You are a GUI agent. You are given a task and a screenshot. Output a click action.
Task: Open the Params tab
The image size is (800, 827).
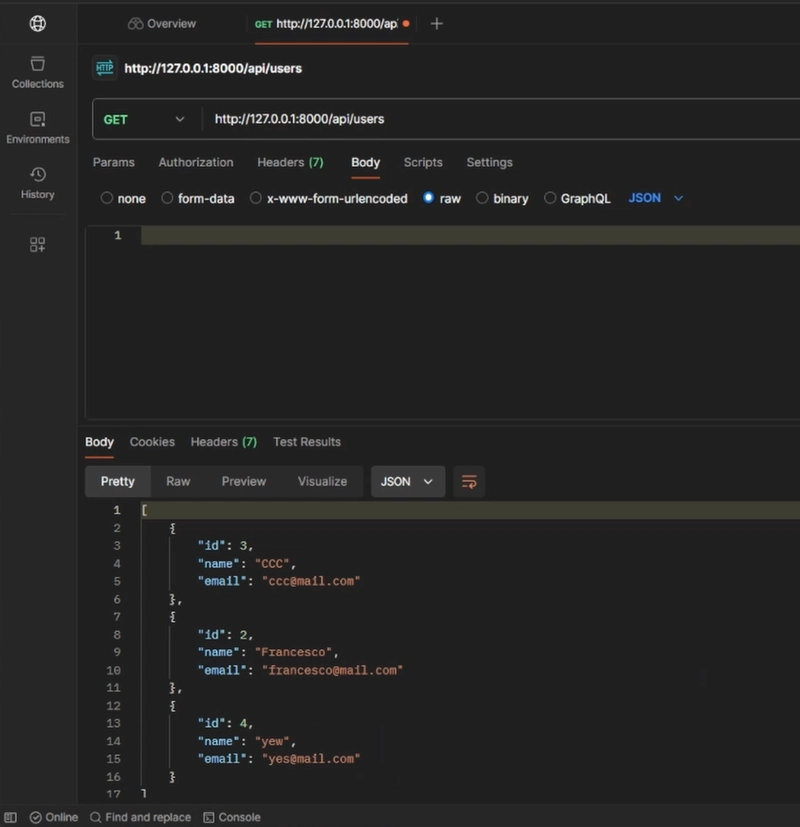click(114, 162)
